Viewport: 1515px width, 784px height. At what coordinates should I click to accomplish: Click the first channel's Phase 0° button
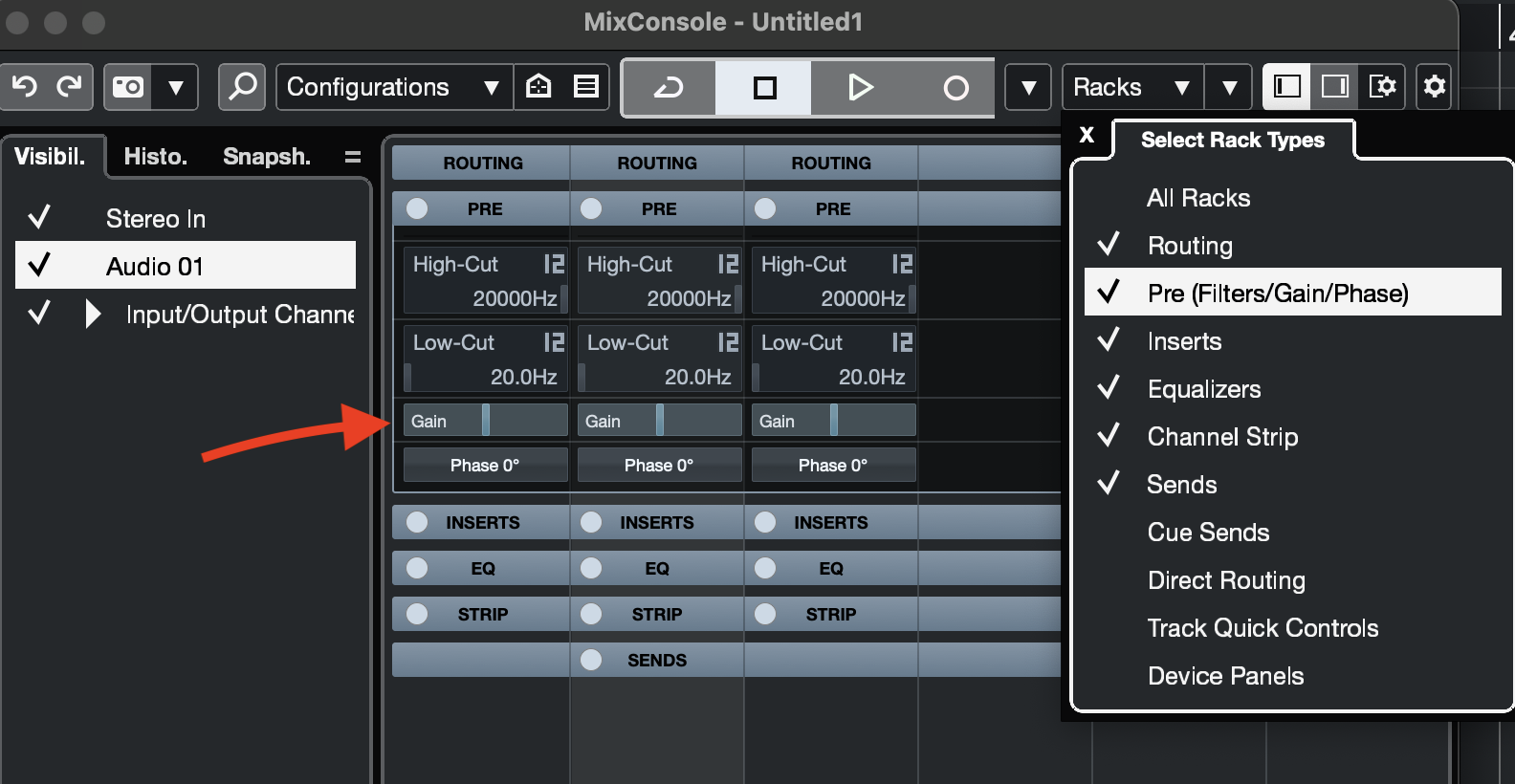coord(486,466)
